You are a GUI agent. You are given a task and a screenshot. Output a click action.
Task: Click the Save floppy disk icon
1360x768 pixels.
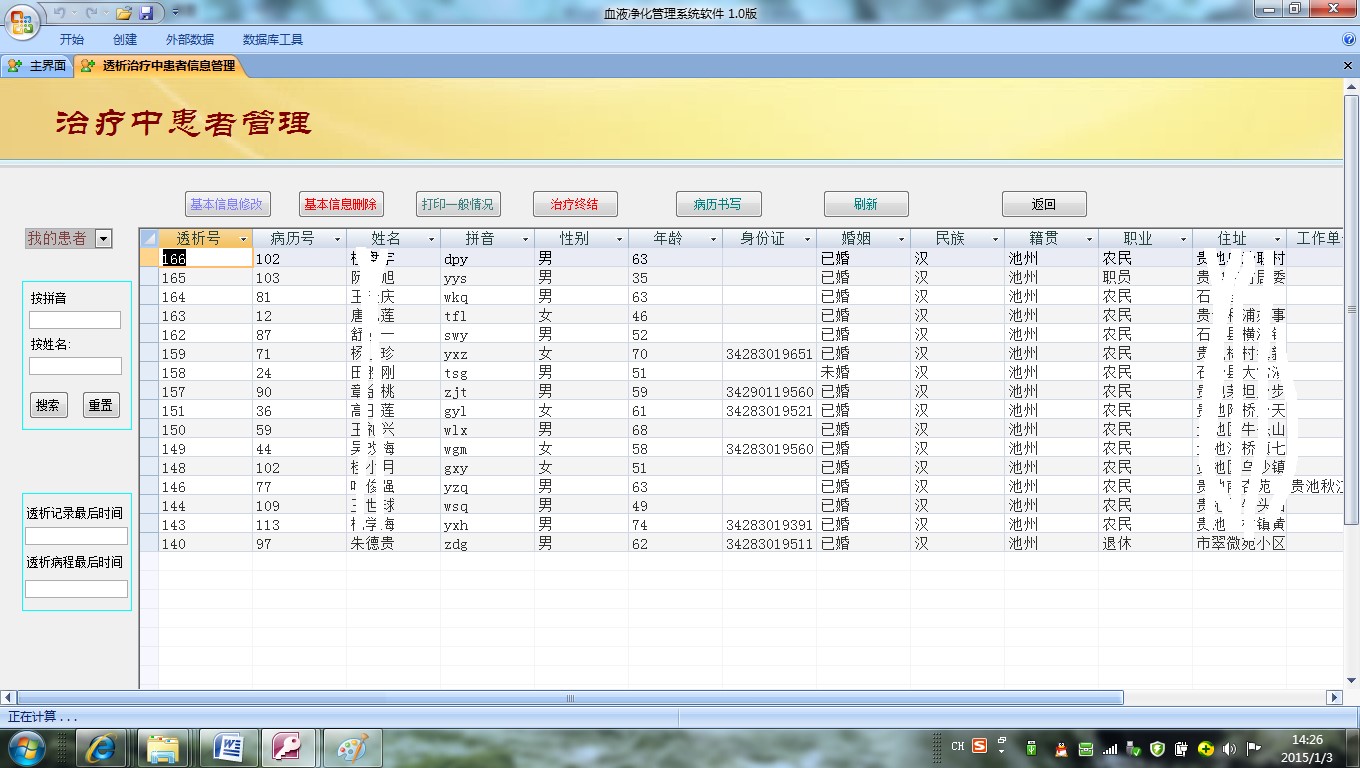(147, 13)
